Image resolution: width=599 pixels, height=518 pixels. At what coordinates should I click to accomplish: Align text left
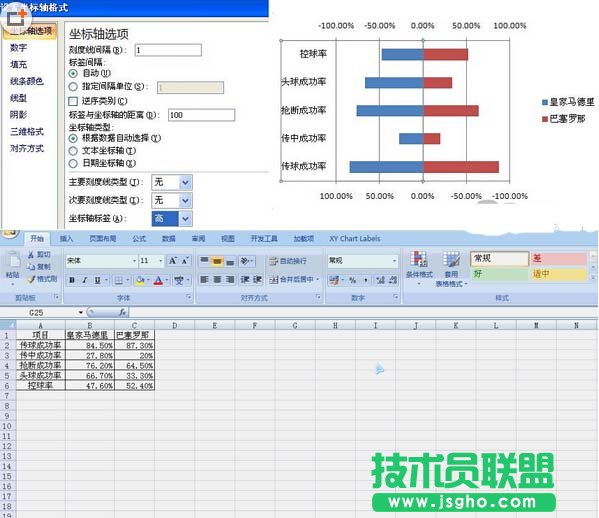(x=204, y=280)
